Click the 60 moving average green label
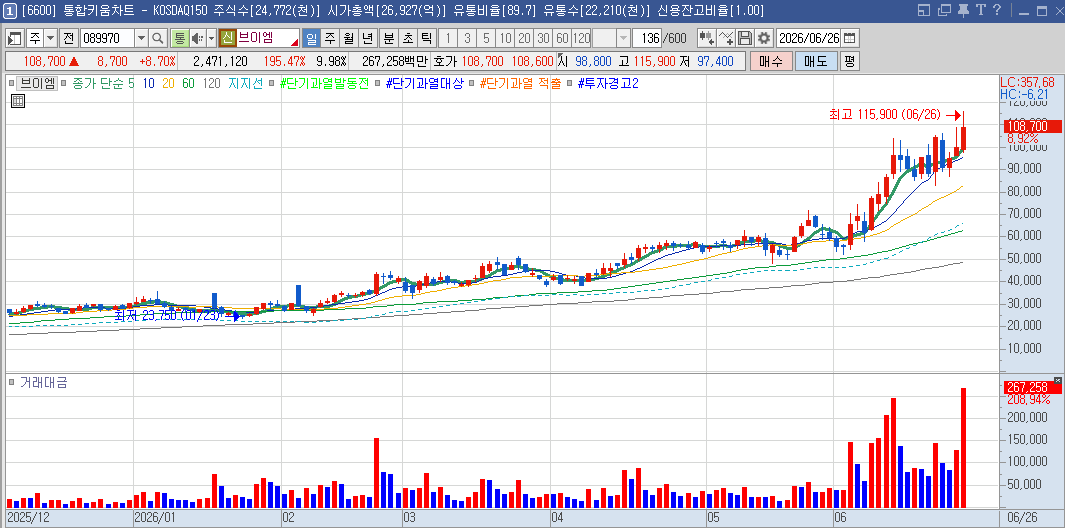1065x528 pixels. click(188, 84)
